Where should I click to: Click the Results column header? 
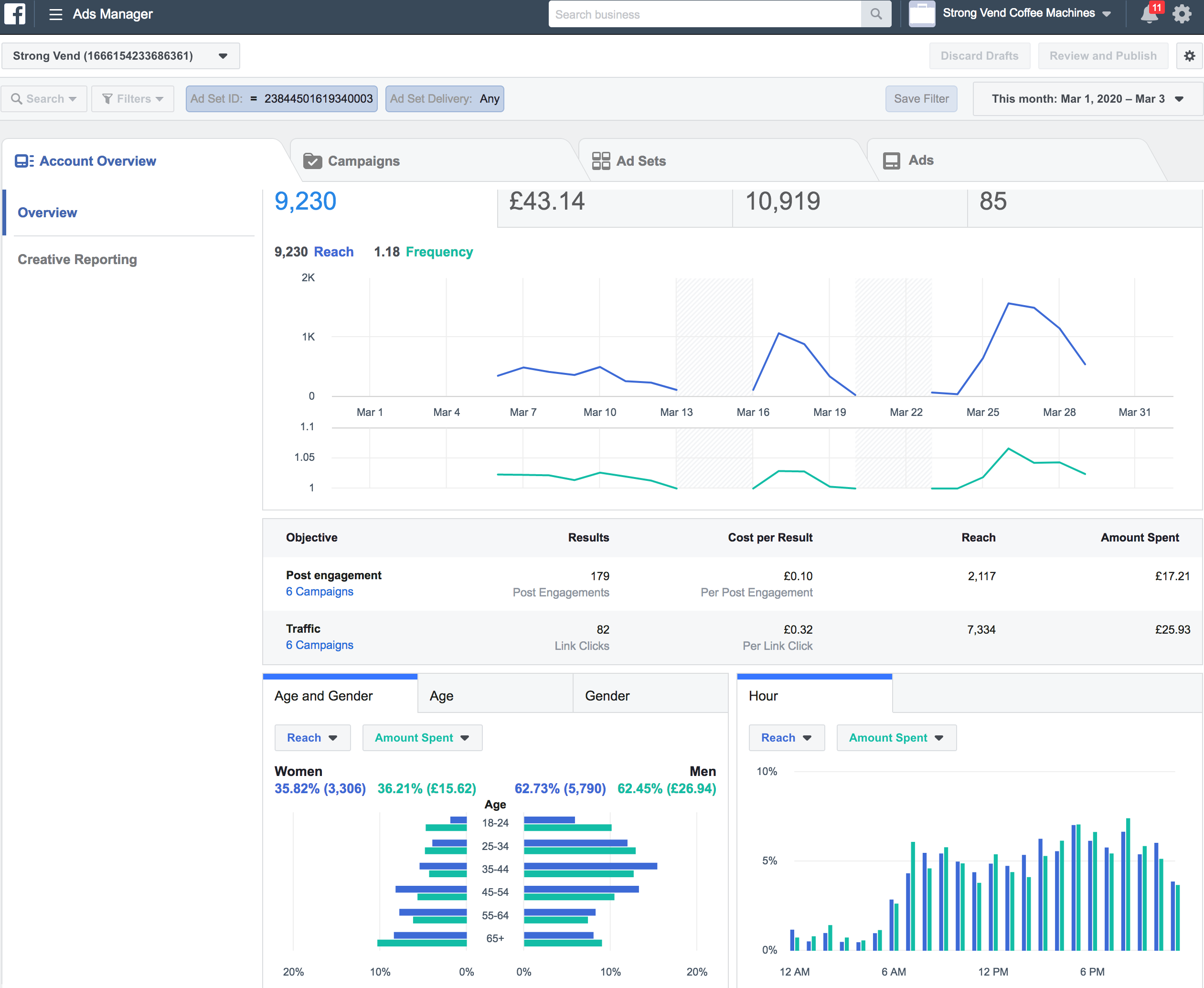[x=588, y=538]
